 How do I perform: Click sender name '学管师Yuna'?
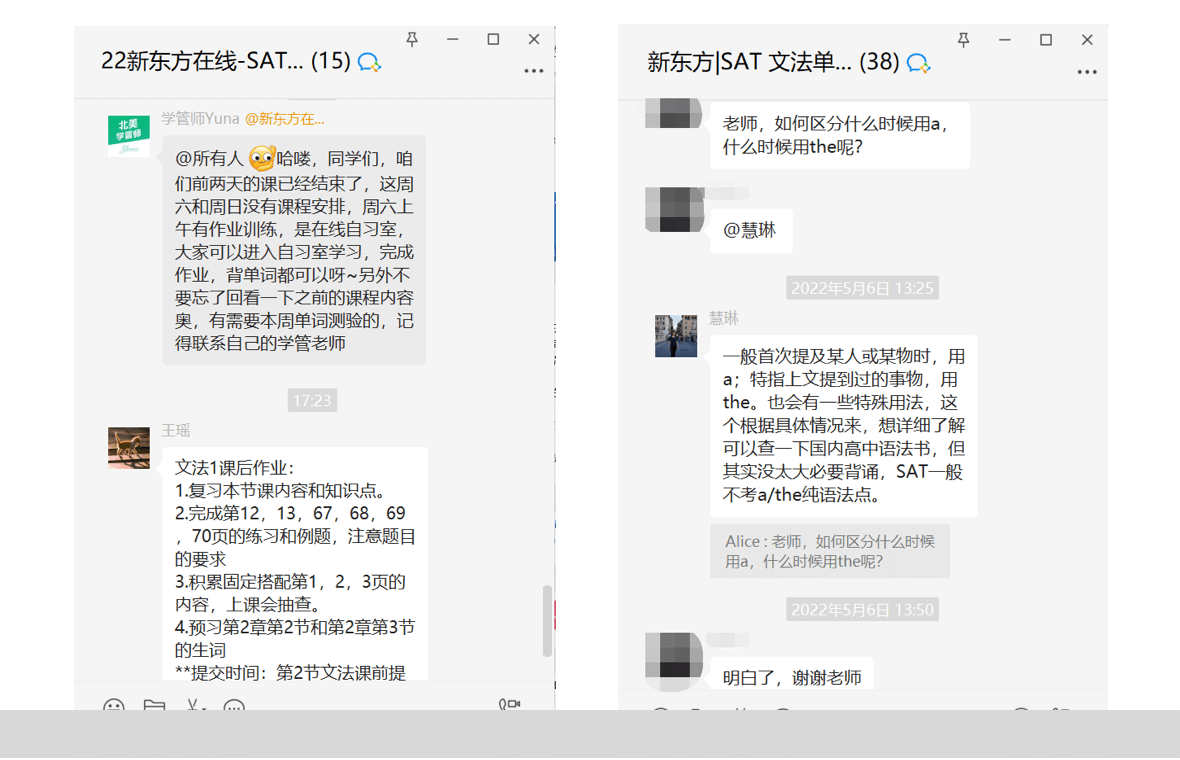(x=200, y=119)
